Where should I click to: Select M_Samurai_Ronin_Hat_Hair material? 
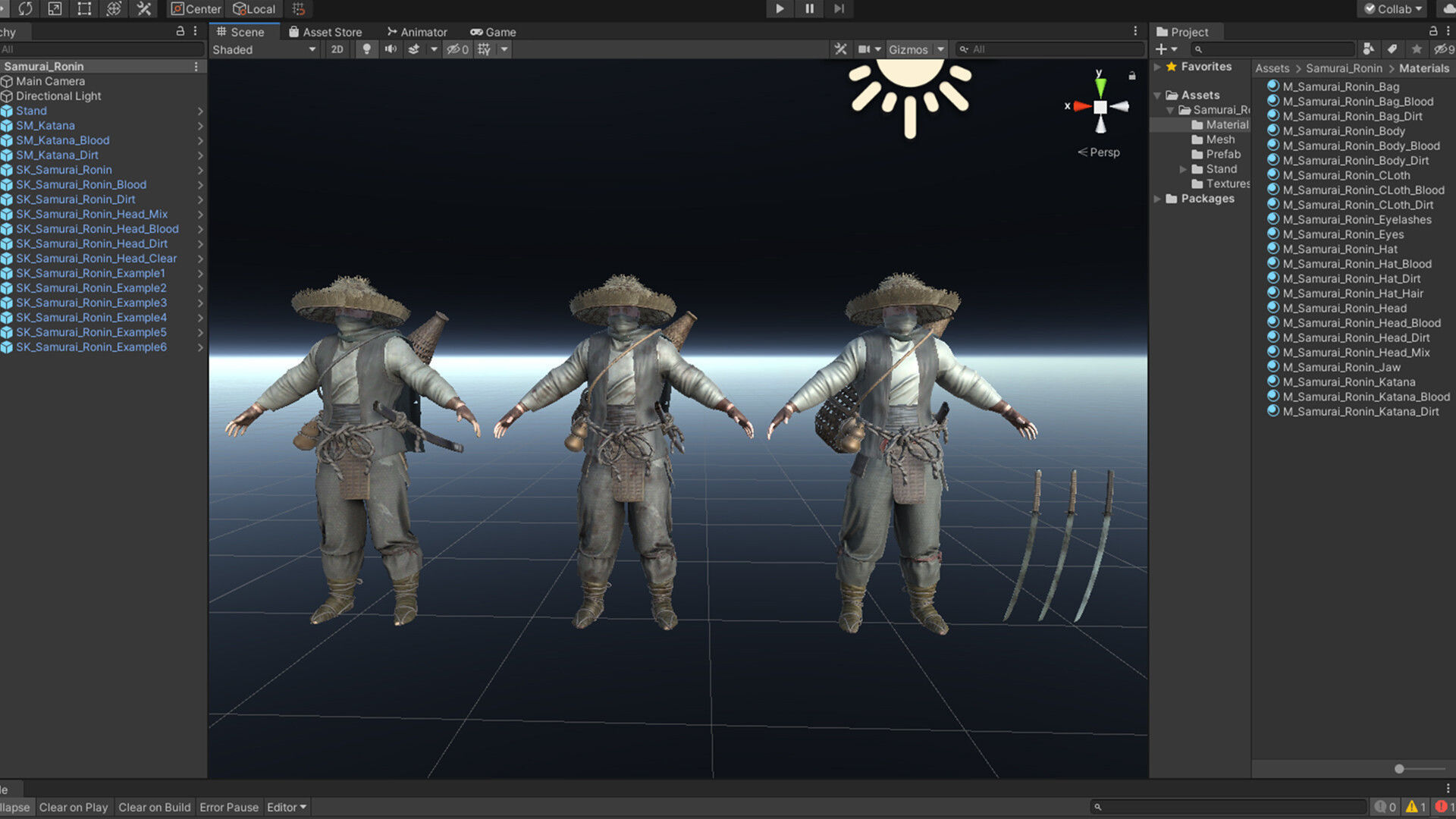pos(1353,293)
